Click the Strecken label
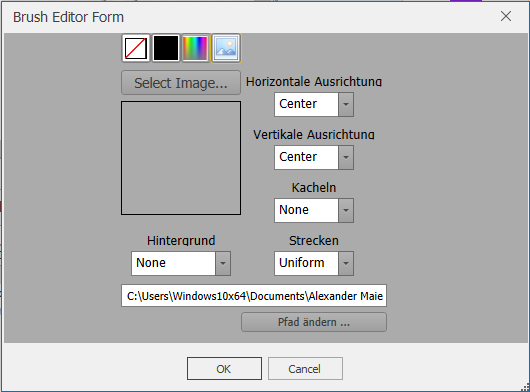The width and height of the screenshot is (530, 392). pos(314,241)
